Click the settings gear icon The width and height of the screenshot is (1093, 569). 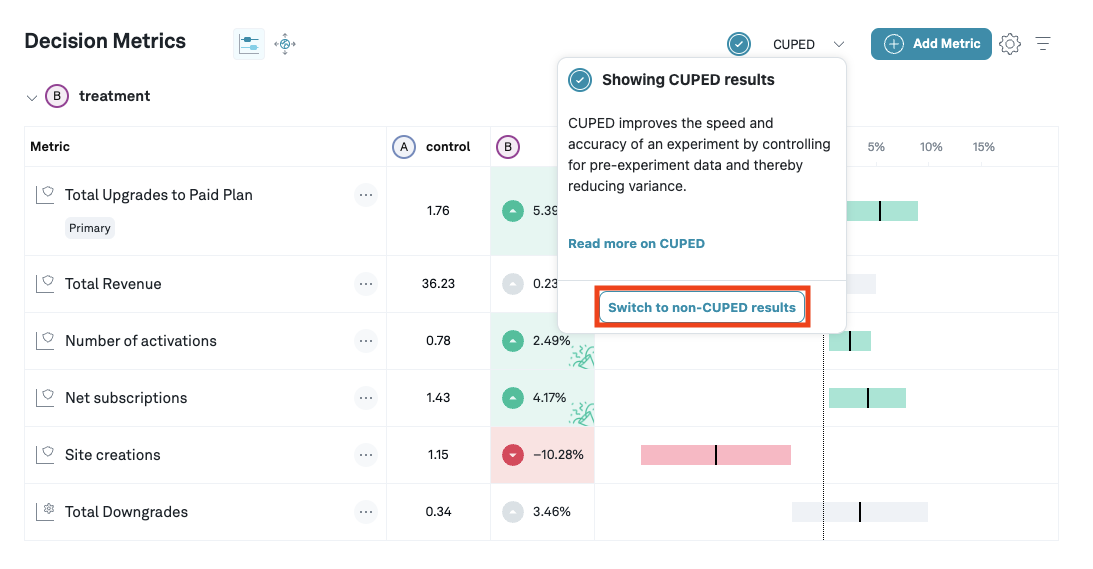point(1010,44)
